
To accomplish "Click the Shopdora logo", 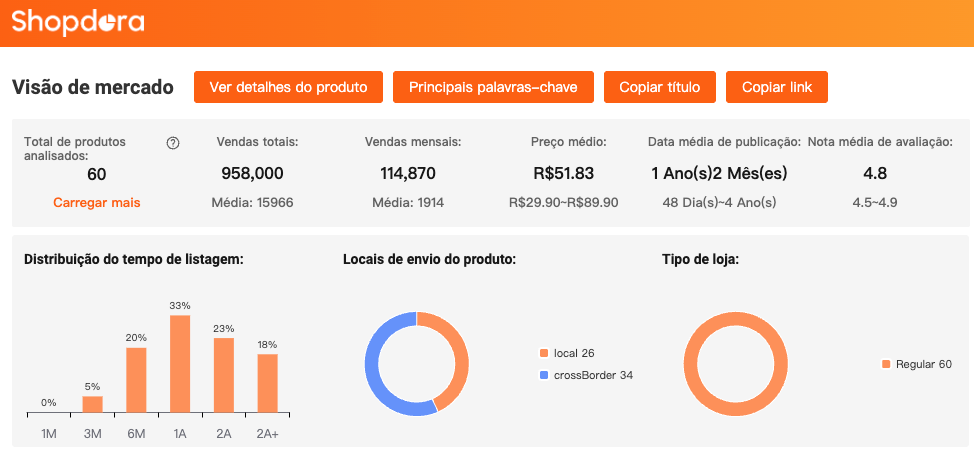I will tap(78, 22).
